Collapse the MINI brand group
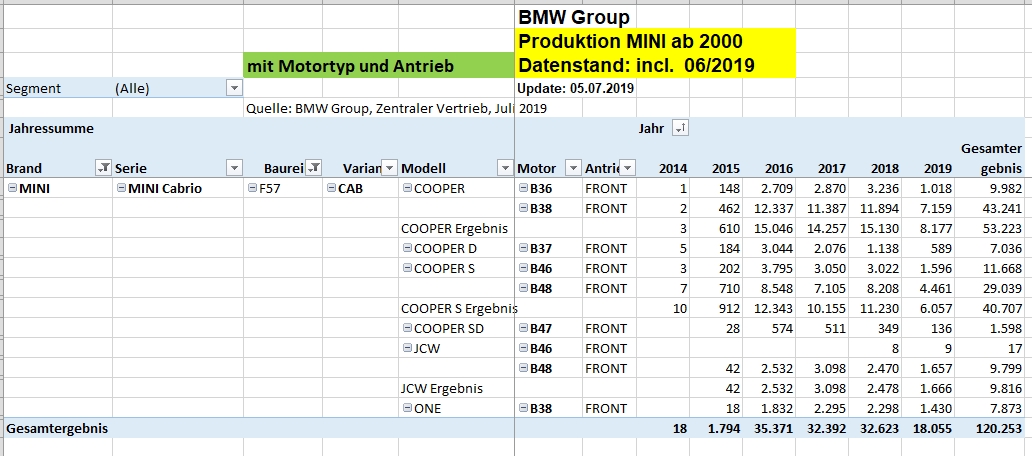The width and height of the screenshot is (1032, 456). click(11, 188)
